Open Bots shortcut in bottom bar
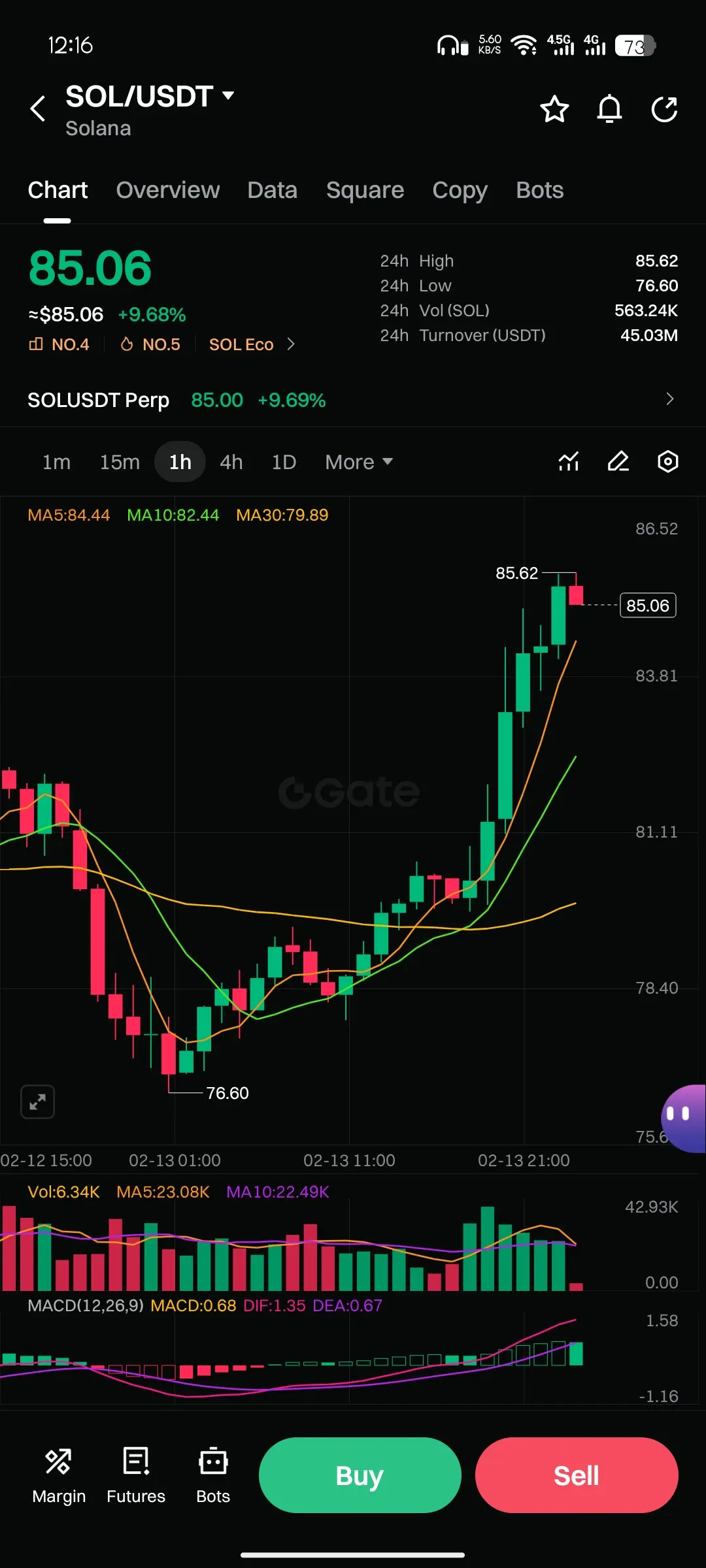The image size is (706, 1568). pyautogui.click(x=213, y=1477)
